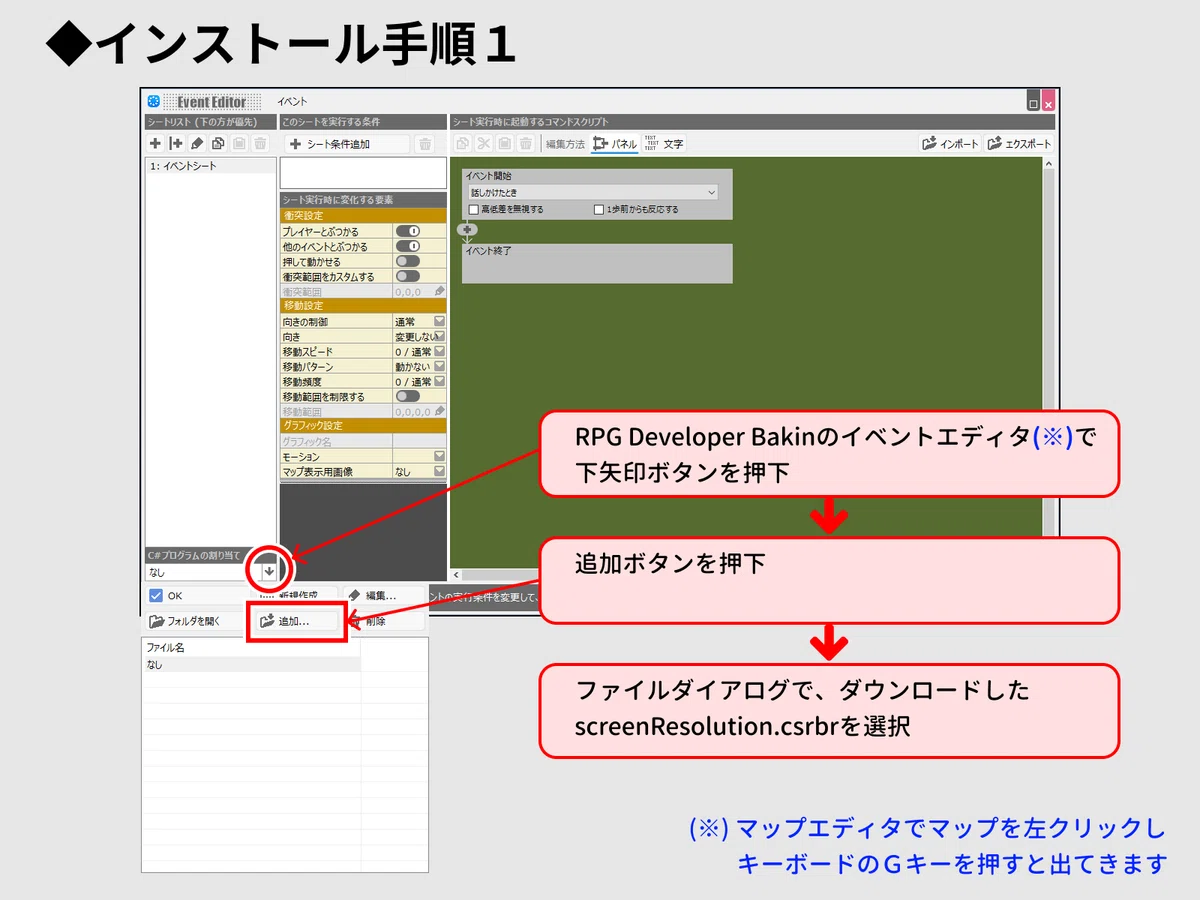Screen dimensions: 1200x900
Task: Click the scissors cut icon in command script toolbar
Action: [x=484, y=144]
